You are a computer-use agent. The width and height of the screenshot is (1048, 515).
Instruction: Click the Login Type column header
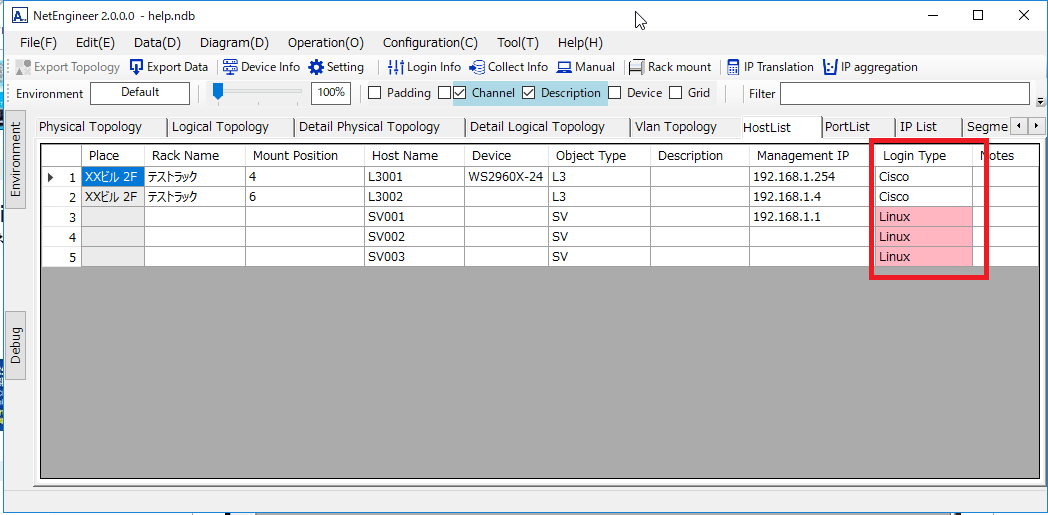(x=914, y=156)
